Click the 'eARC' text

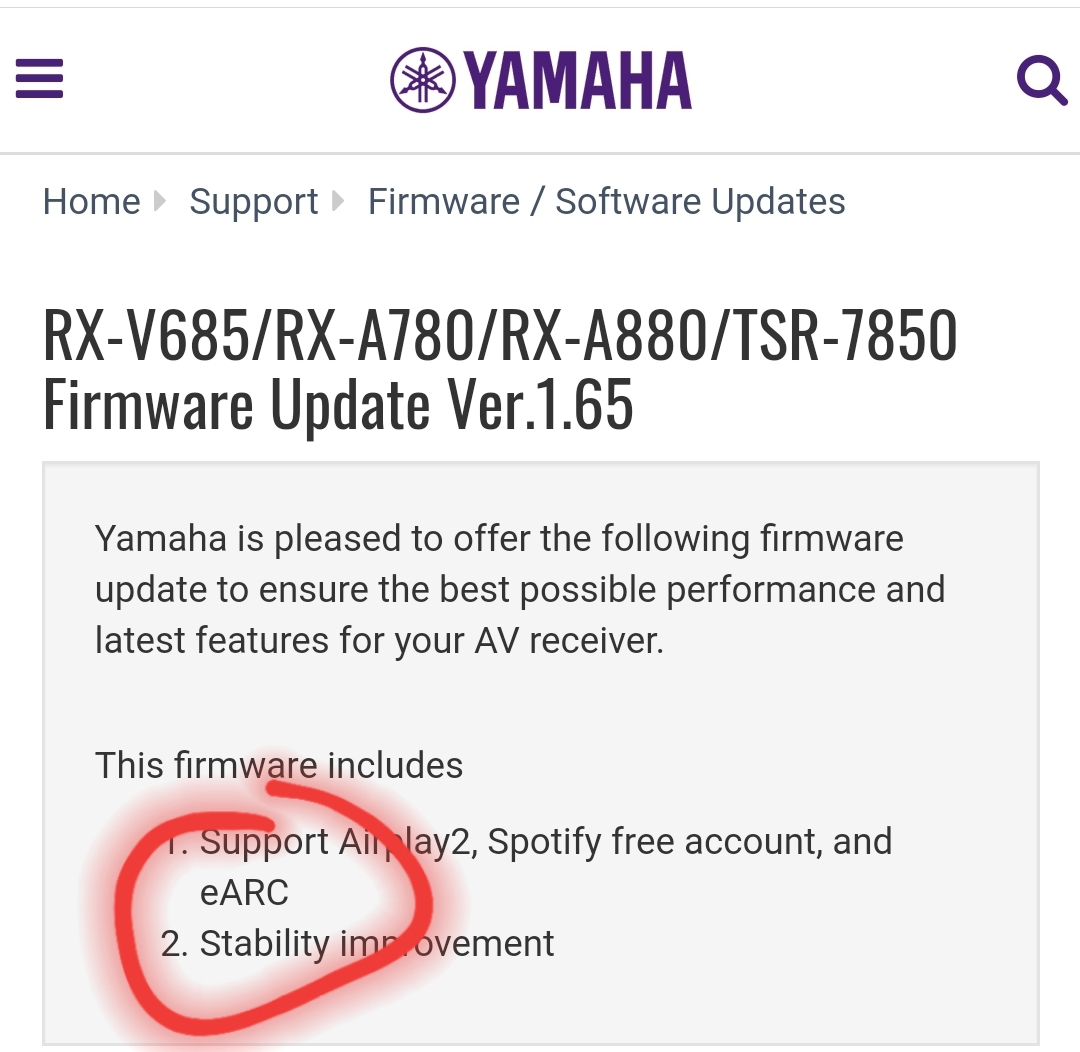244,892
